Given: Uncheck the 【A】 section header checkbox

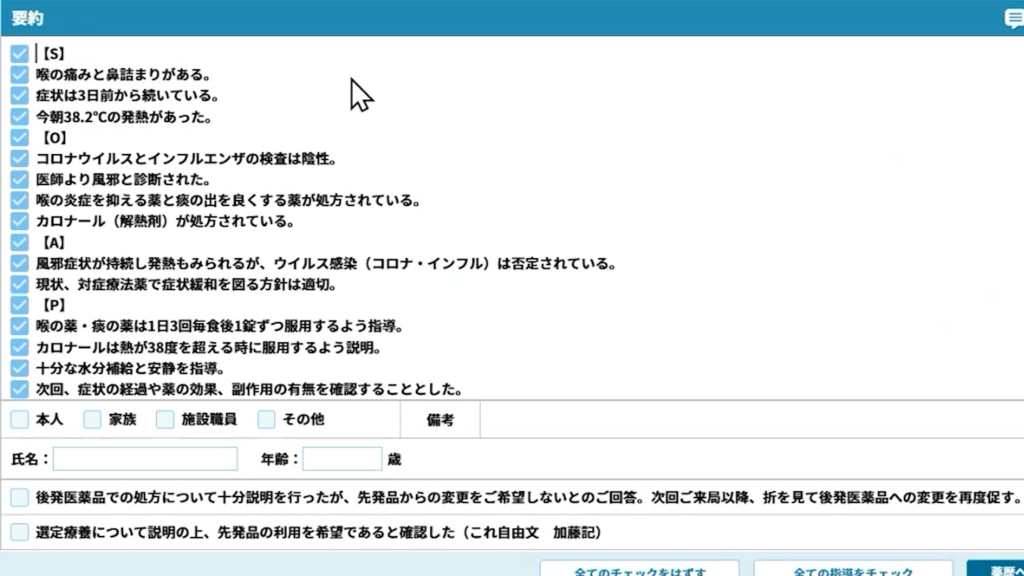Looking at the screenshot, I should pyautogui.click(x=19, y=243).
